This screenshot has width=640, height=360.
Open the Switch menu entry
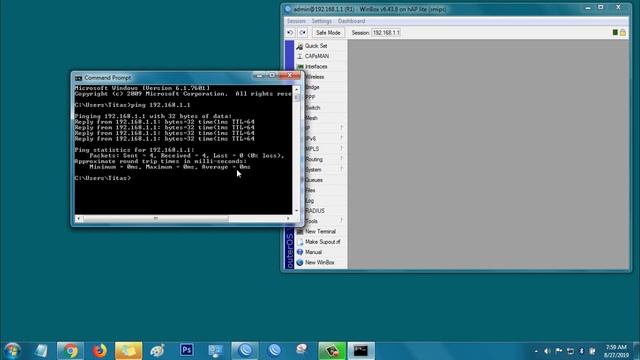point(313,108)
